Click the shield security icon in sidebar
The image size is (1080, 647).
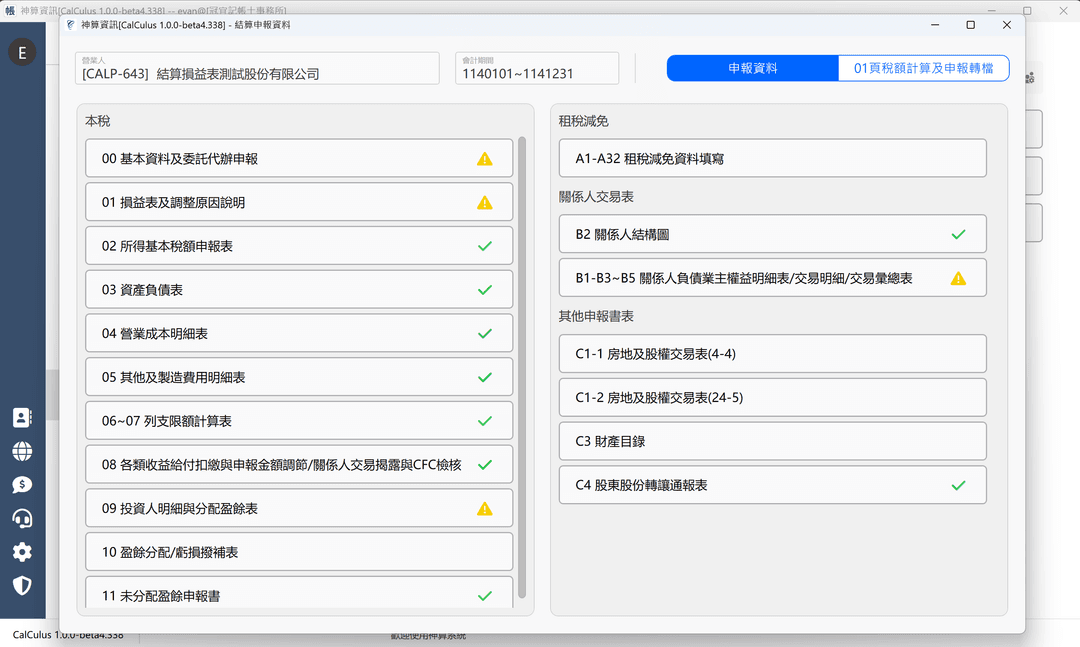click(x=22, y=585)
